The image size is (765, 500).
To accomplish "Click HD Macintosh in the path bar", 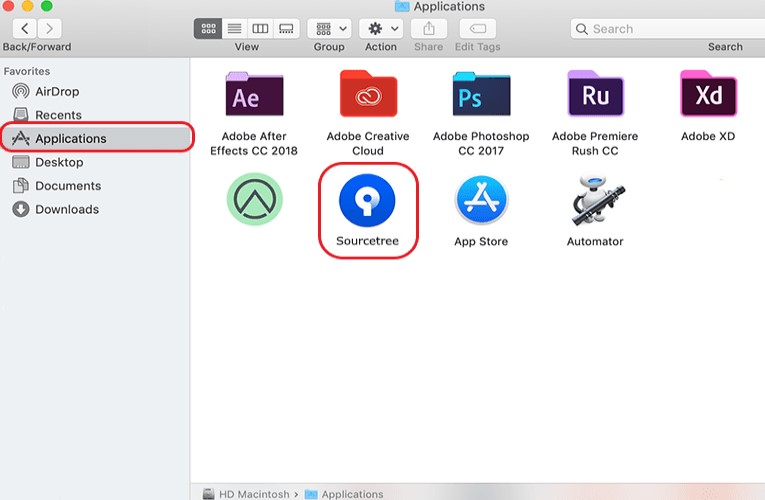I will [x=246, y=494].
